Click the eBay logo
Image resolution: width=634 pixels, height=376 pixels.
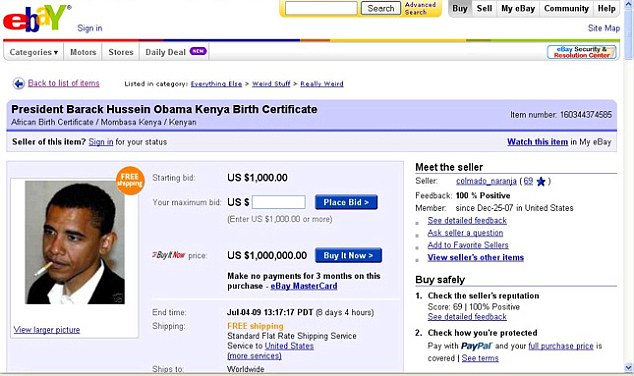[x=36, y=18]
